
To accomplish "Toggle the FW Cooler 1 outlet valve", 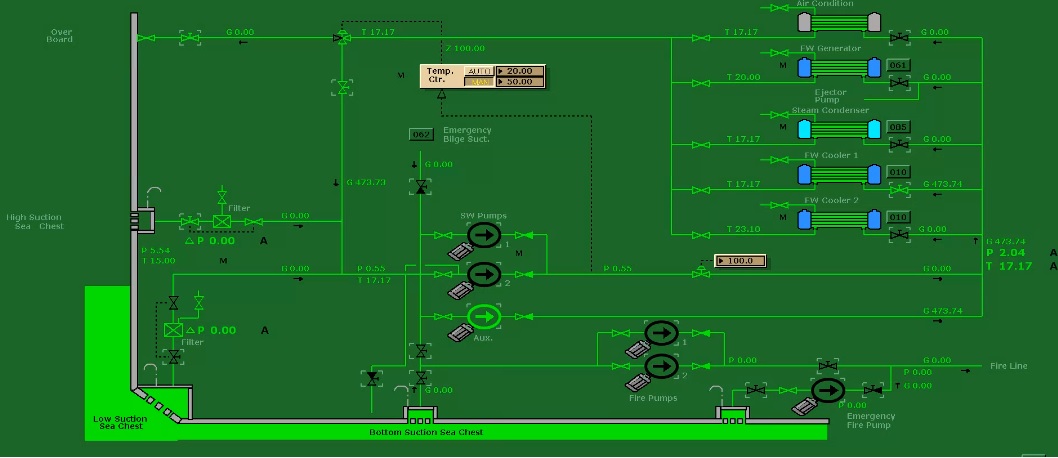I will pos(900,190).
